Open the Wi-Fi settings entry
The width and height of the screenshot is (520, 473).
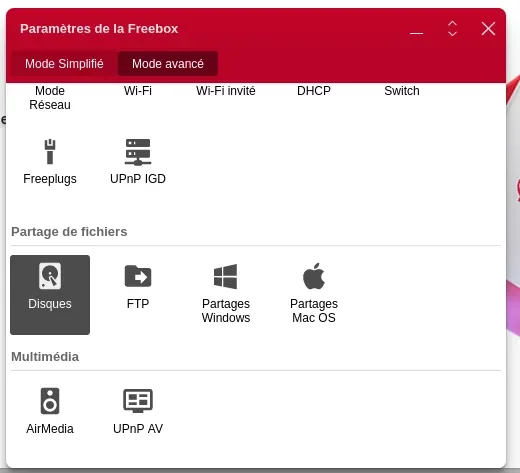(x=138, y=91)
